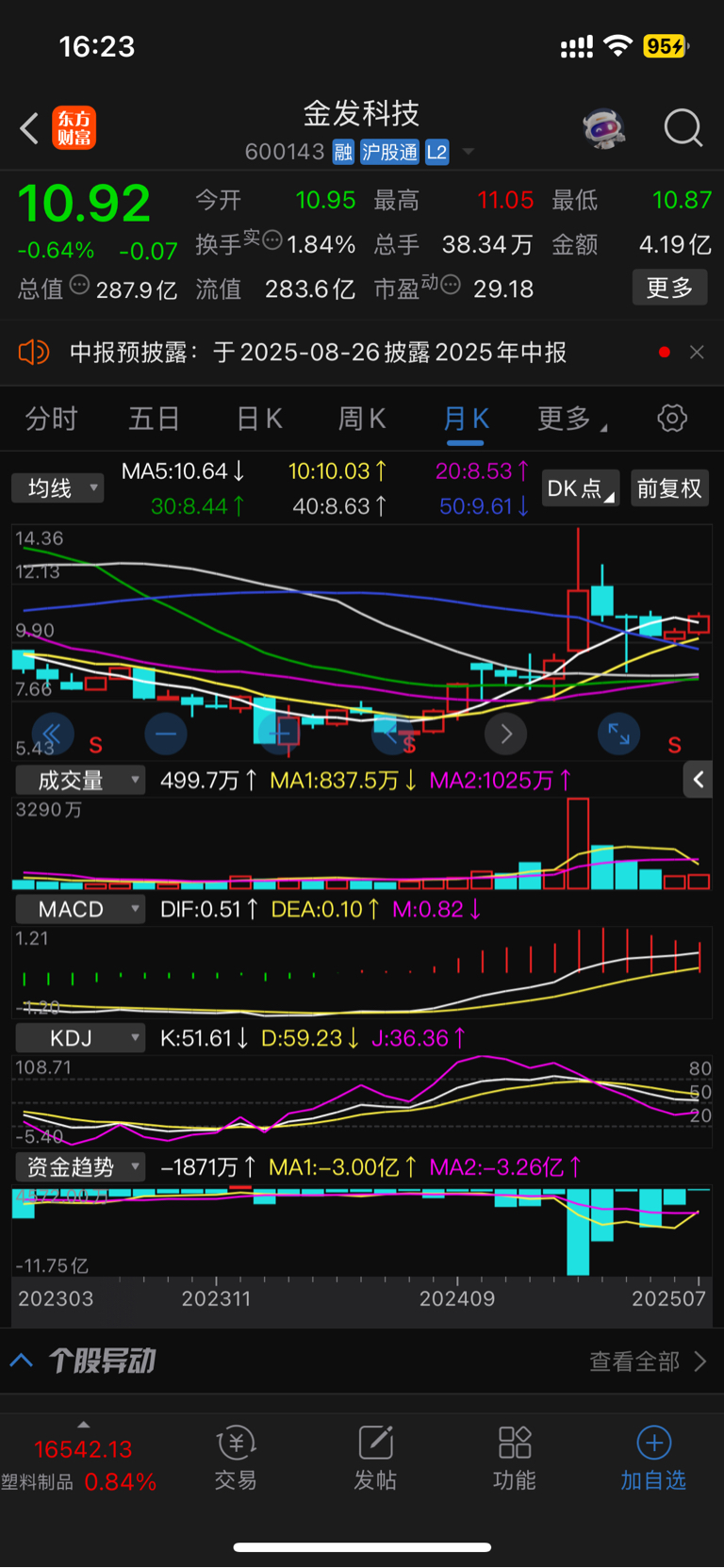This screenshot has width=724, height=1568.
Task: Tap the tall red candlestick peak
Action: [x=578, y=590]
